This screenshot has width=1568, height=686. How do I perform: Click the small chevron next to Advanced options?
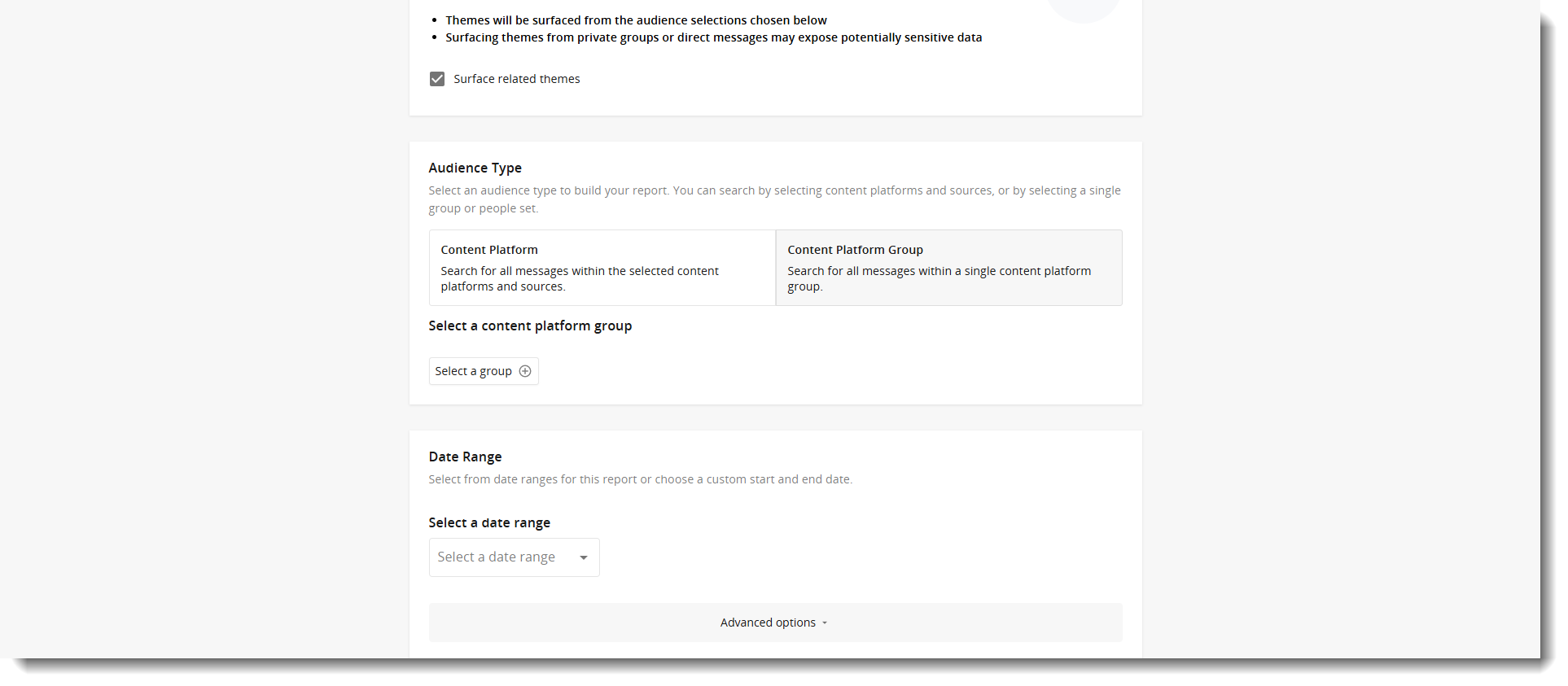825,623
